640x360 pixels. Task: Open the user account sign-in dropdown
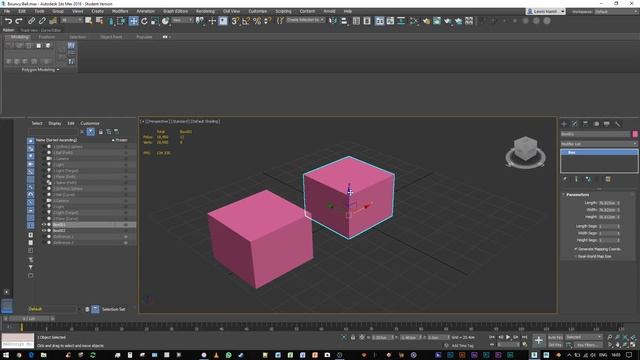546,12
